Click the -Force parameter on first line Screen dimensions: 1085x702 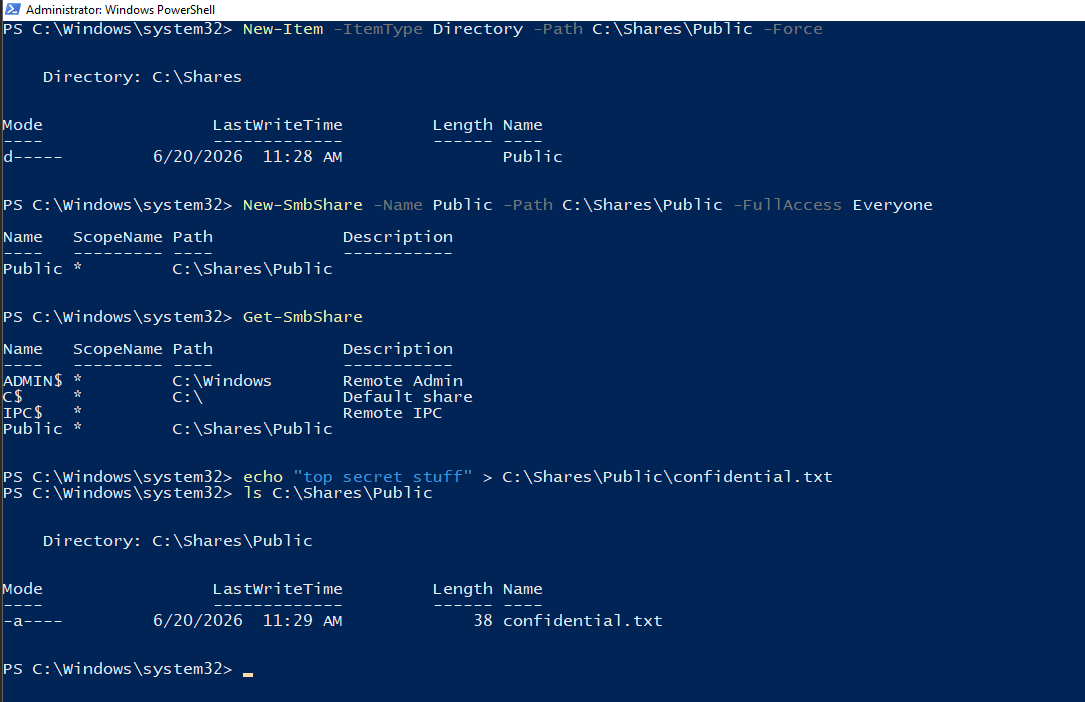[793, 29]
